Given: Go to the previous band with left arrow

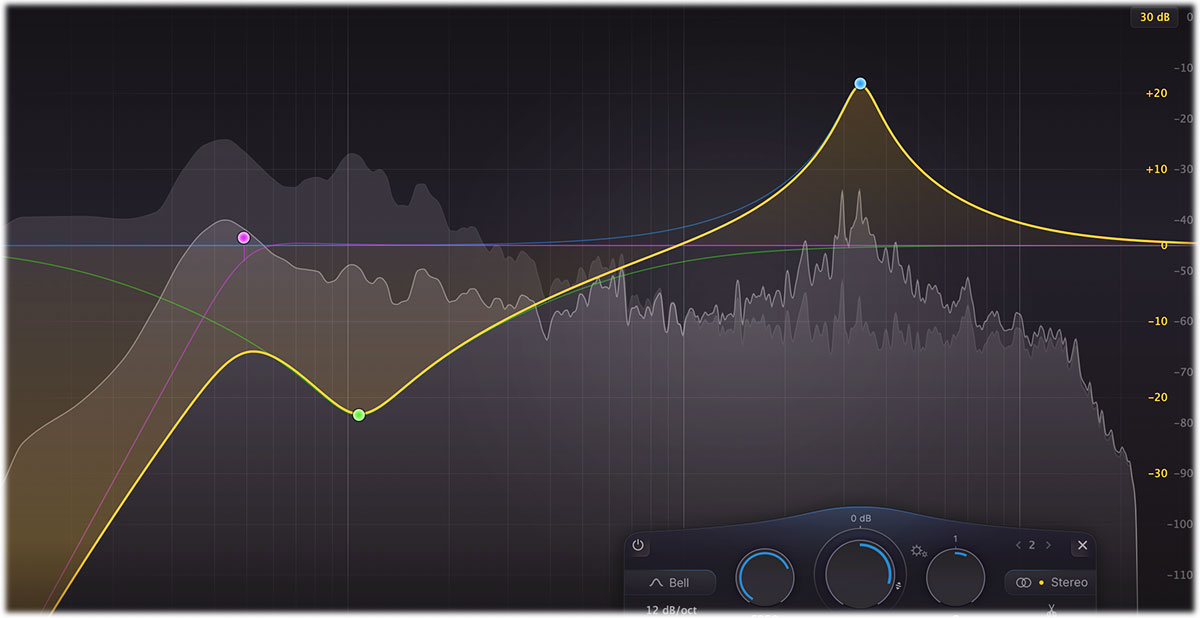Looking at the screenshot, I should coord(1018,546).
